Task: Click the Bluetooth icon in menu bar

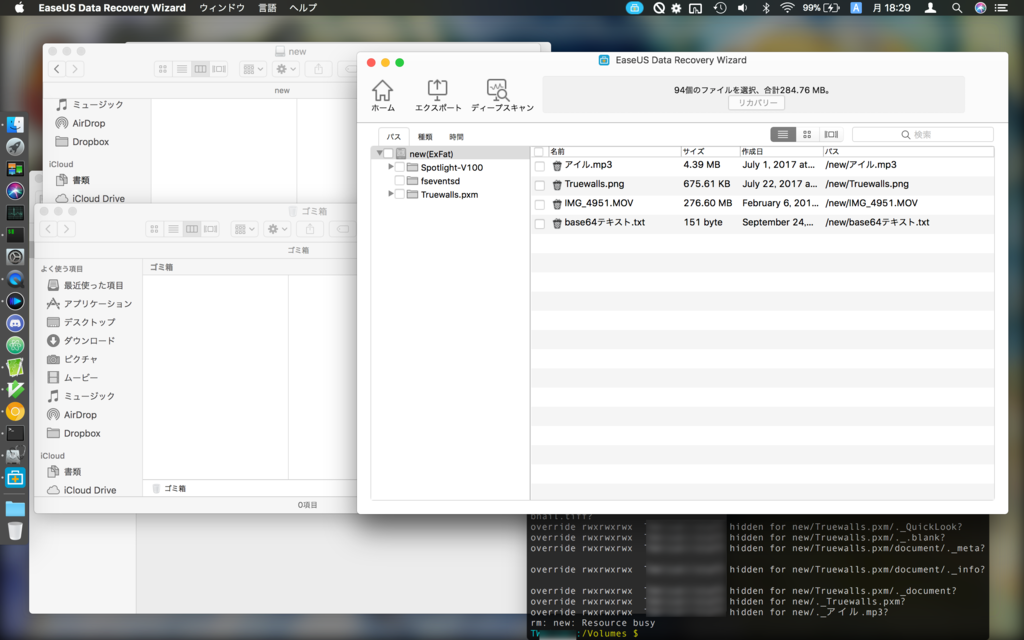Action: [x=766, y=8]
